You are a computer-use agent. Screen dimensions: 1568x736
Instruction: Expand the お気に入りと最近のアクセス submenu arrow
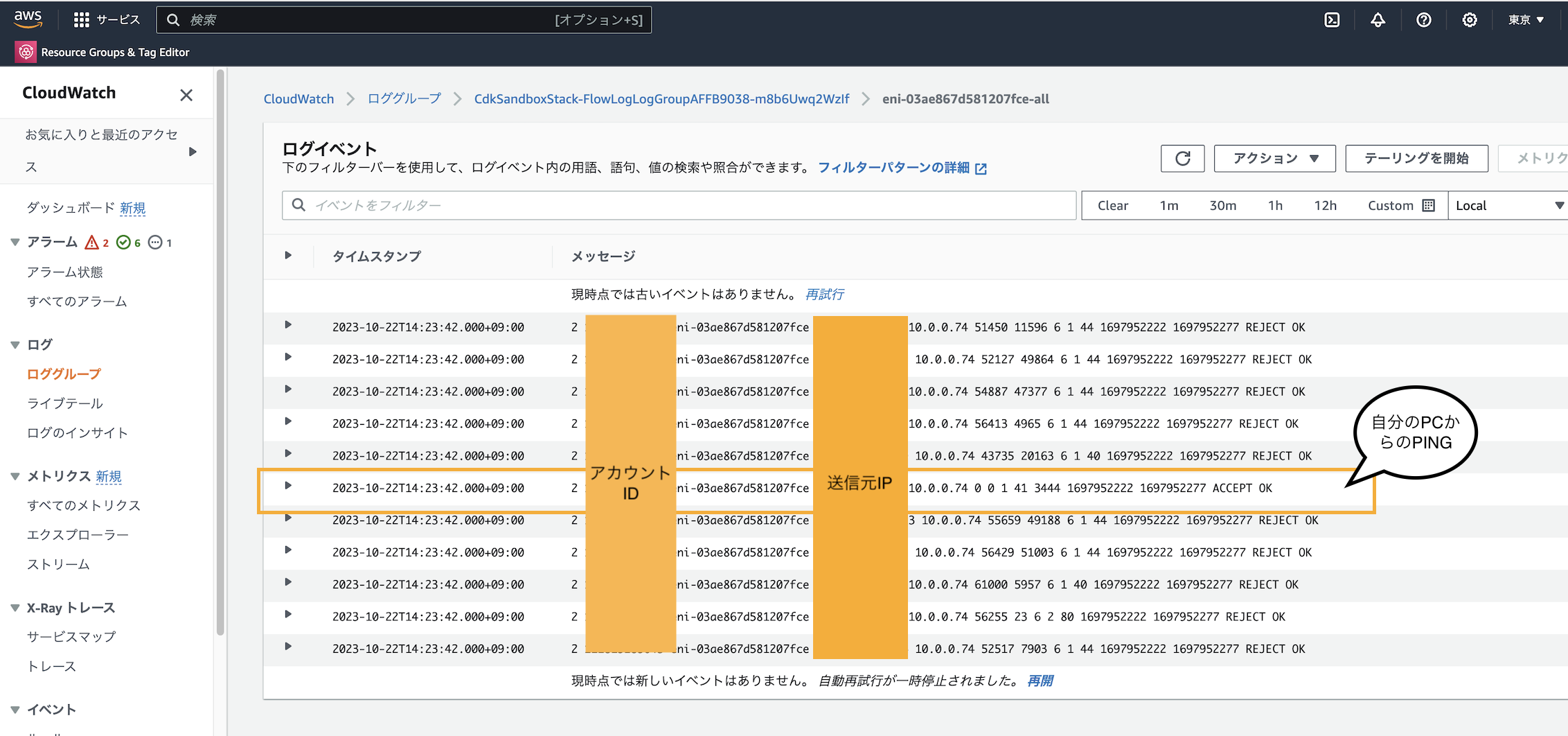(193, 152)
